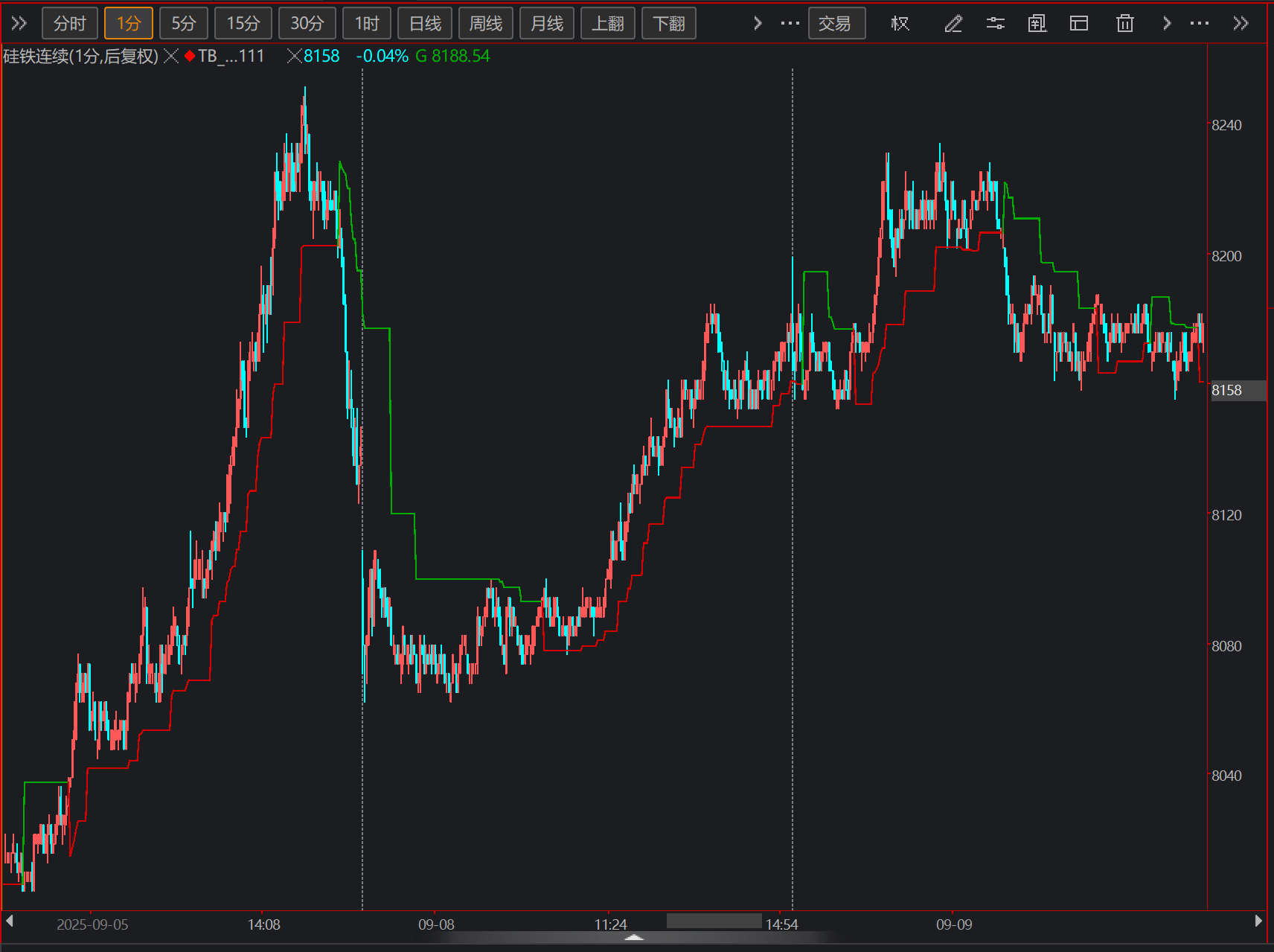Click the window layout icon
Screen dimensions: 1274x952
[1078, 24]
